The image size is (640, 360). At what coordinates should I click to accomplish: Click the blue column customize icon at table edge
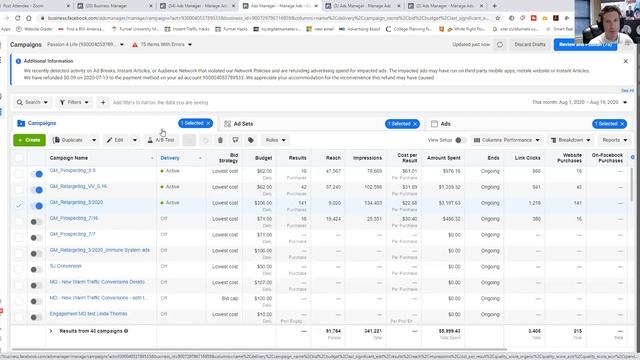(633, 157)
